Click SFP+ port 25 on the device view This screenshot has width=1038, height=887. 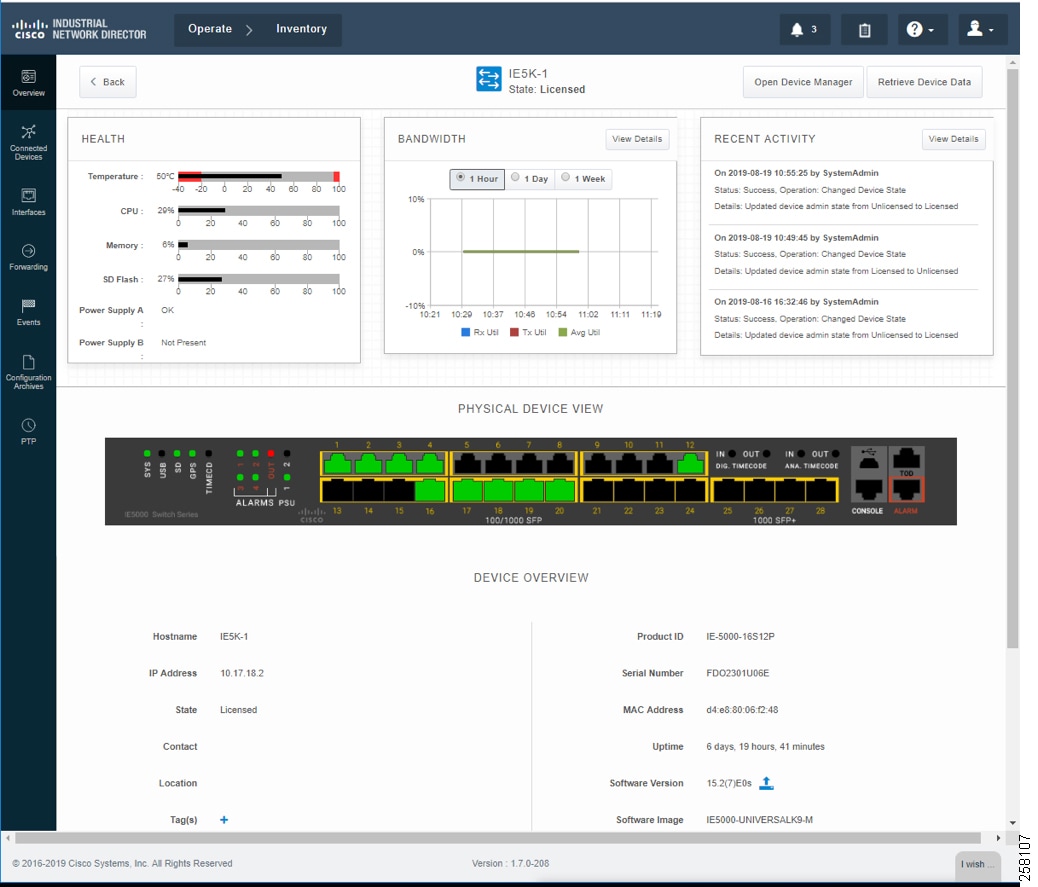click(x=728, y=490)
